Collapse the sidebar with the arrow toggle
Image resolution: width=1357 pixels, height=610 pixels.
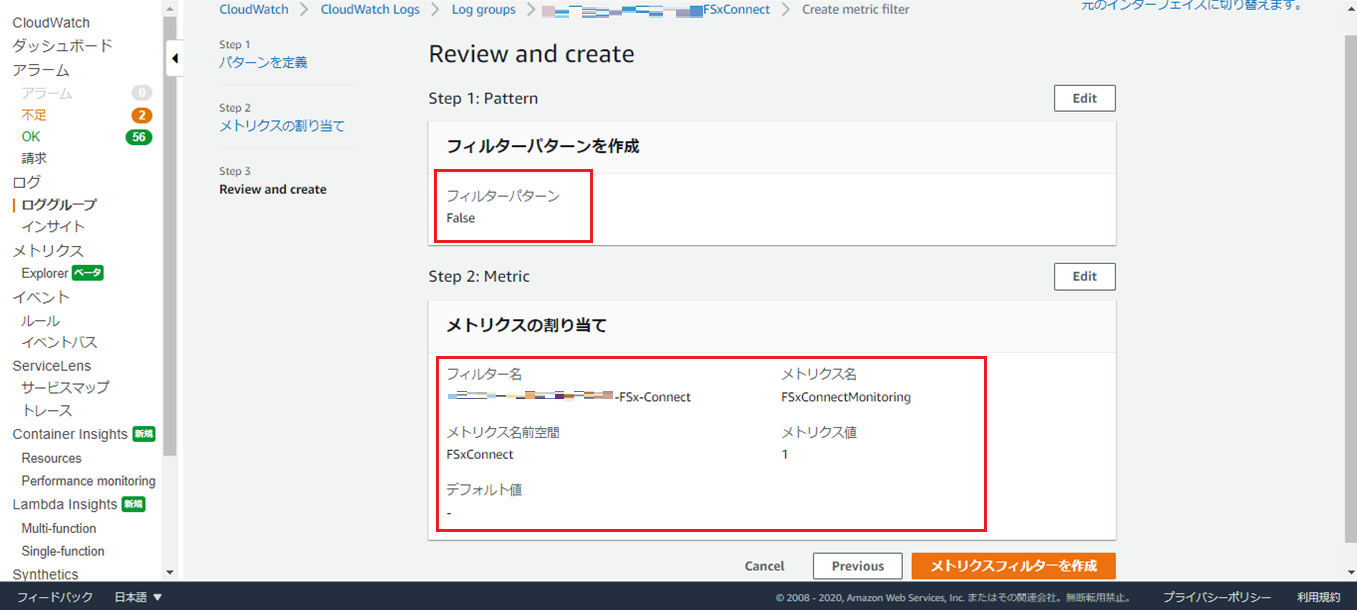tap(175, 58)
